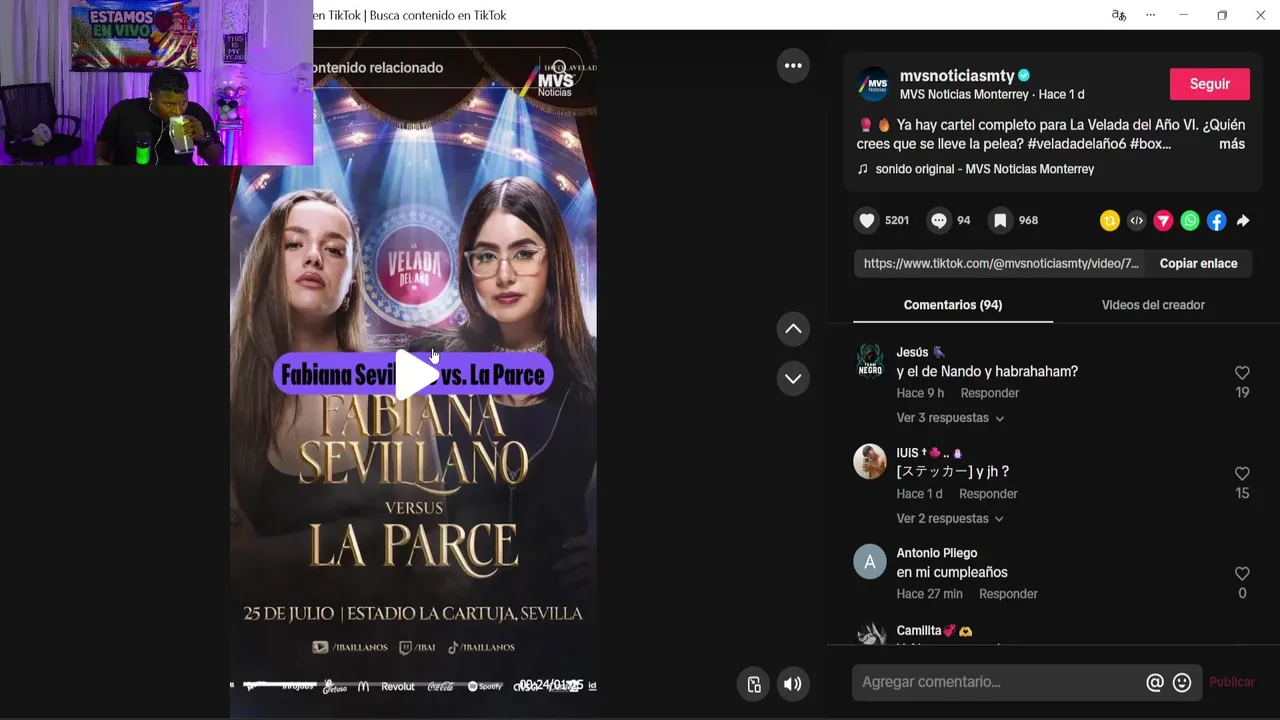1280x720 pixels.
Task: Save video using the bookmark icon
Action: point(999,221)
